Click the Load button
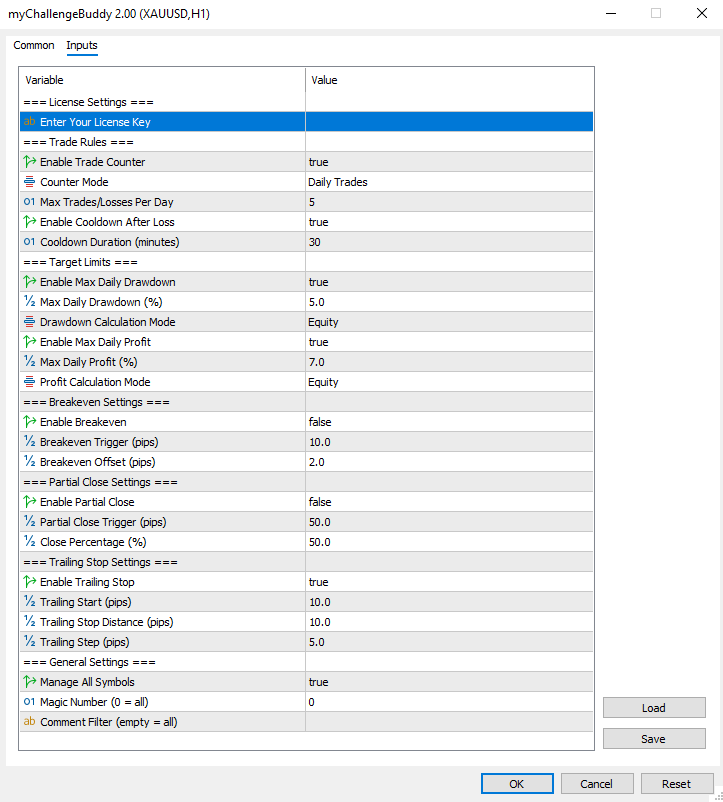This screenshot has width=723, height=802. 653,708
